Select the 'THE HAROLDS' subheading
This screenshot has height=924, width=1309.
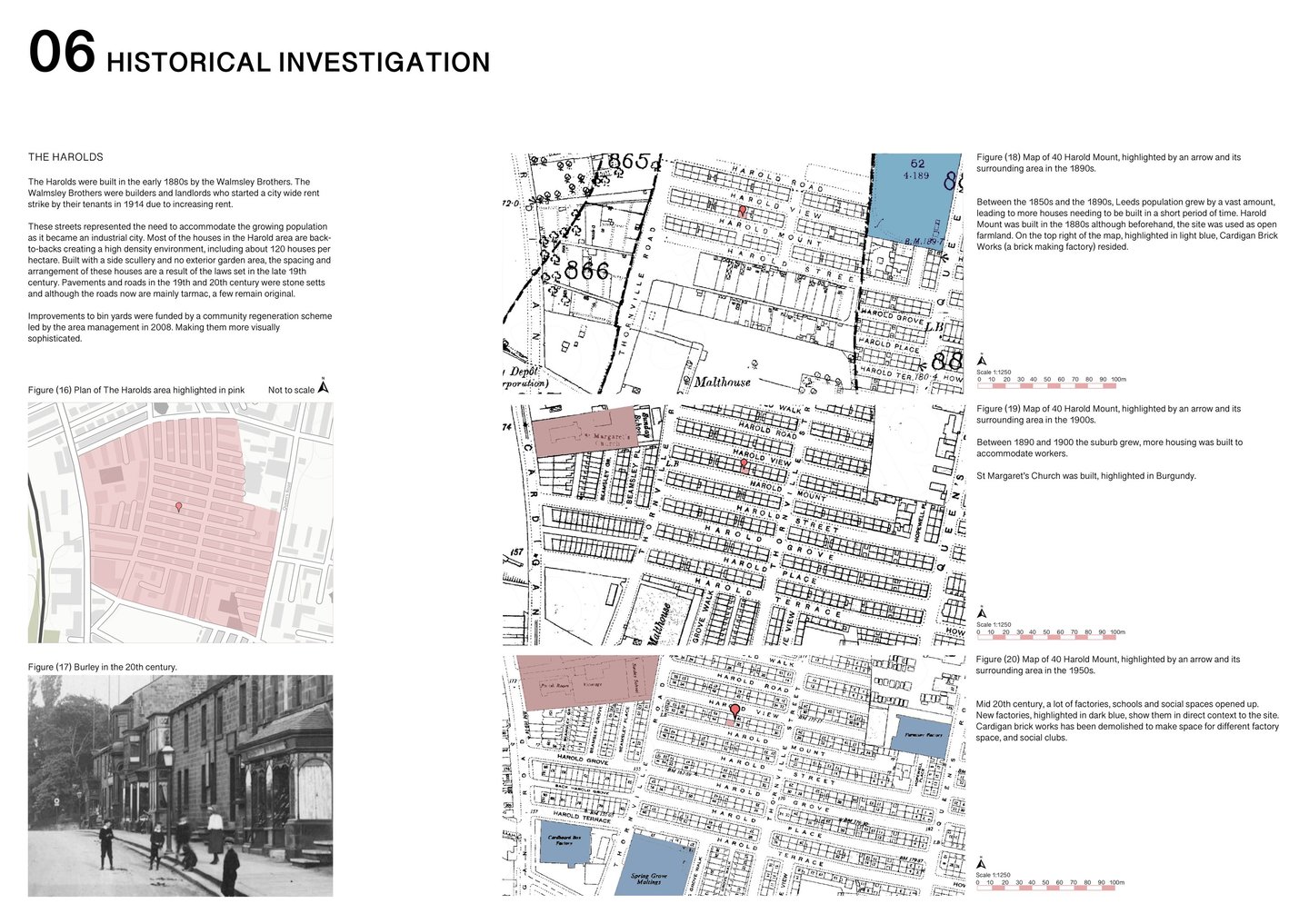[65, 157]
